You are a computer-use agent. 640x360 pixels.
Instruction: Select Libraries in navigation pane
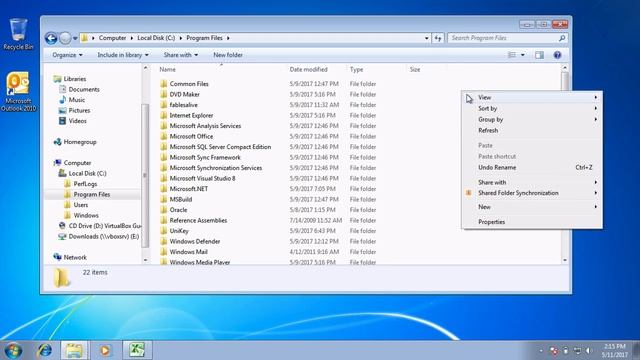(x=75, y=79)
